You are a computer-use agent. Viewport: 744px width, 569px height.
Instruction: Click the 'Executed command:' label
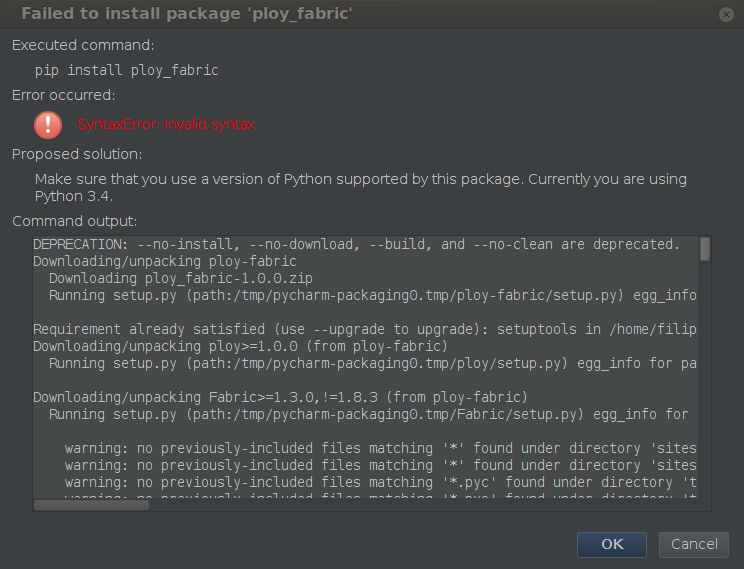[x=83, y=45]
